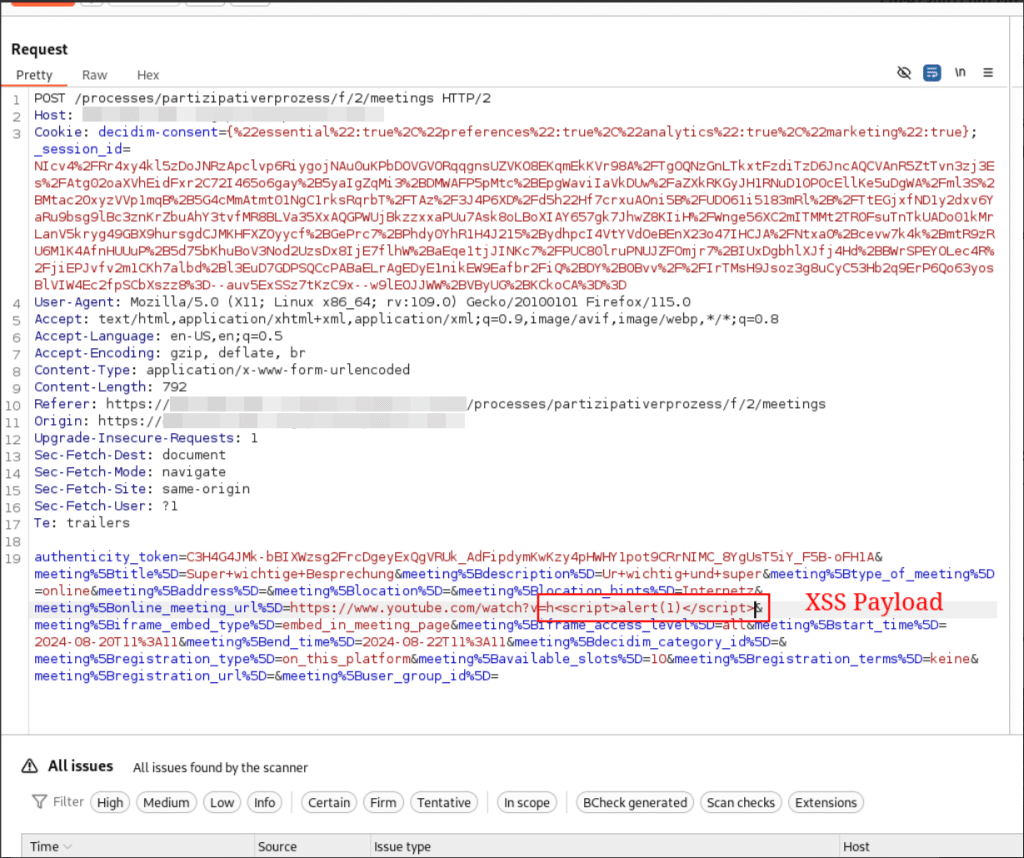Toggle the BCheck generated filter
This screenshot has height=858, width=1024.
click(x=635, y=802)
